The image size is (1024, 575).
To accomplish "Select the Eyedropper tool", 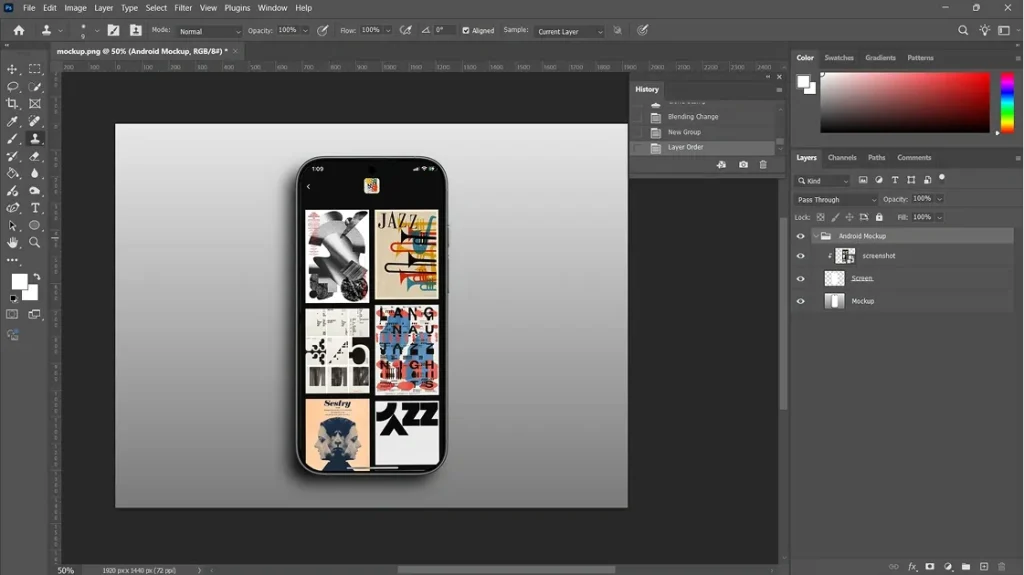I will (x=12, y=121).
